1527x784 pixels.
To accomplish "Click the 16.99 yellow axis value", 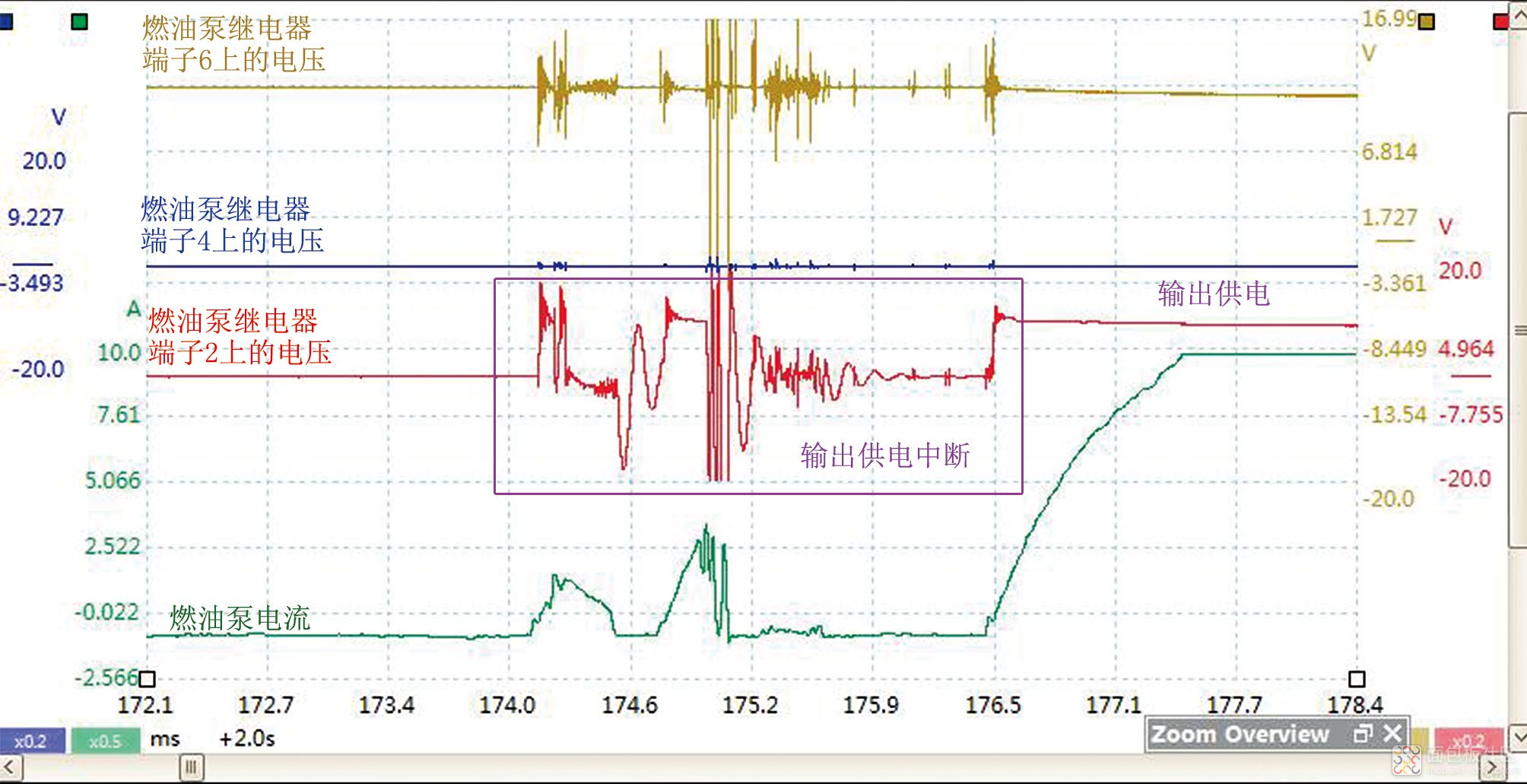I will (1389, 18).
